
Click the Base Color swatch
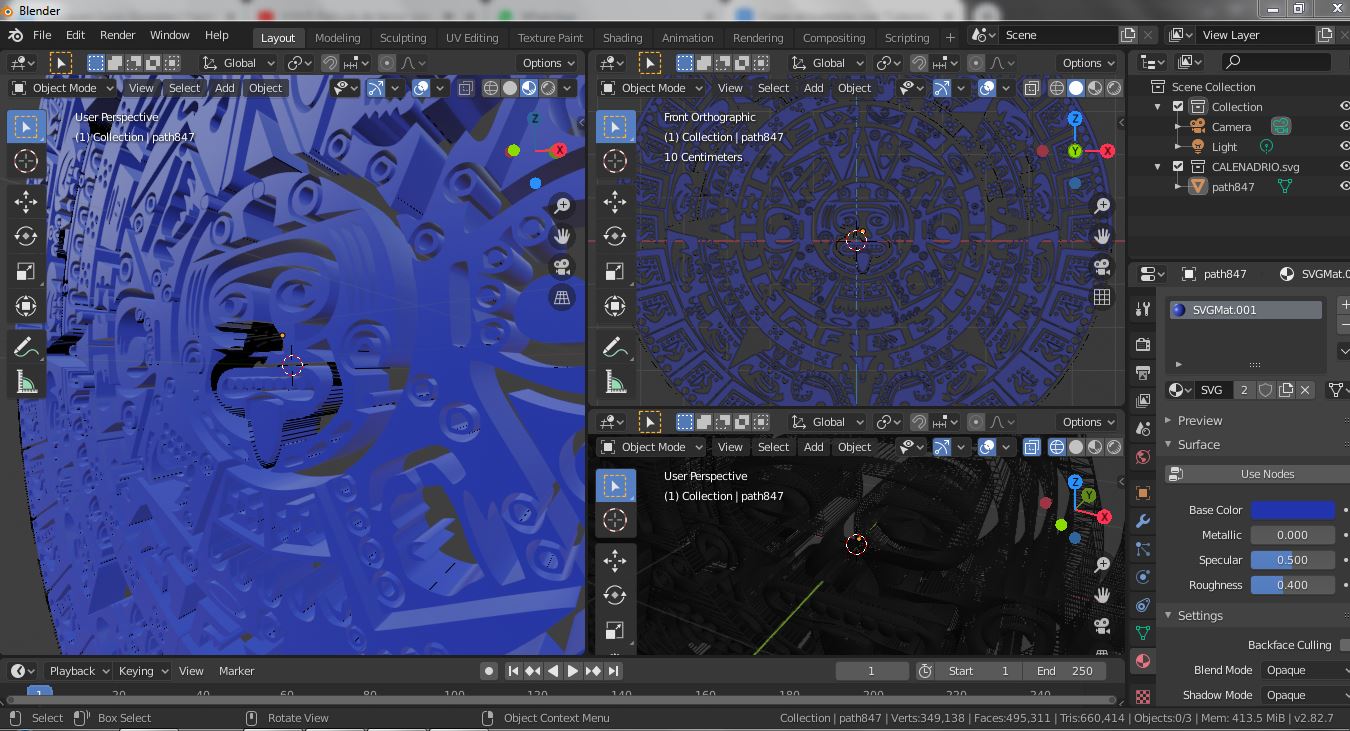pyautogui.click(x=1293, y=510)
